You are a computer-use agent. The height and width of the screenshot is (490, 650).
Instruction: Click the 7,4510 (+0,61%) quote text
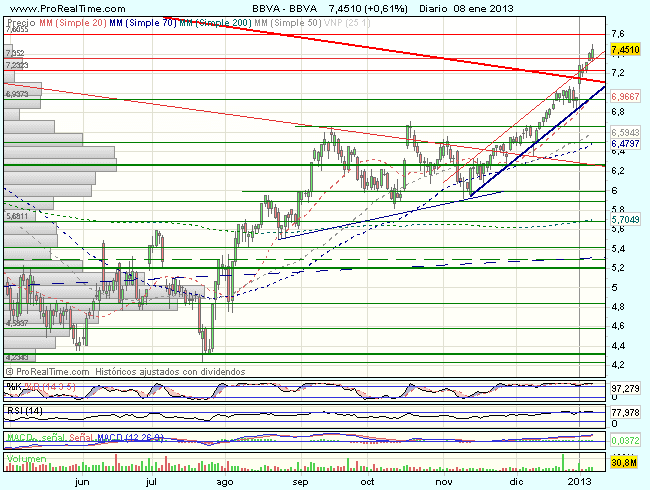click(368, 9)
